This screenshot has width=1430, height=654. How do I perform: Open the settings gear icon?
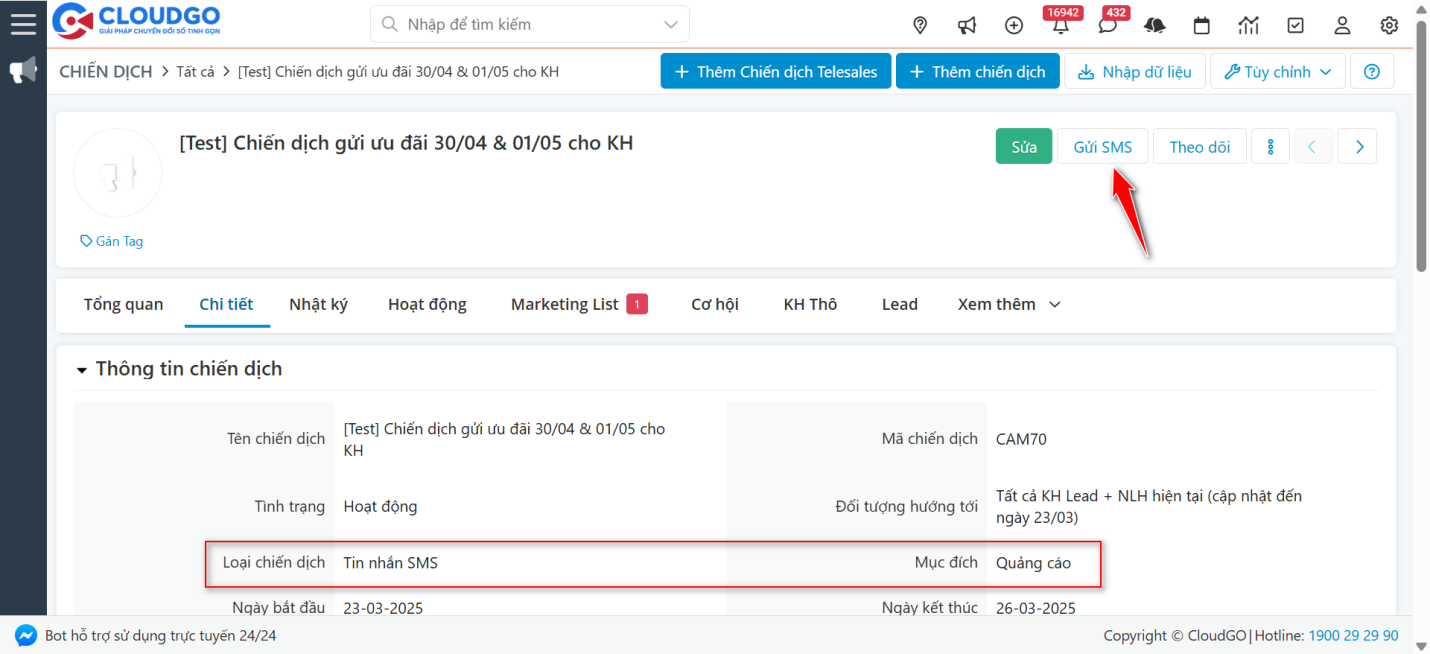[x=1389, y=25]
